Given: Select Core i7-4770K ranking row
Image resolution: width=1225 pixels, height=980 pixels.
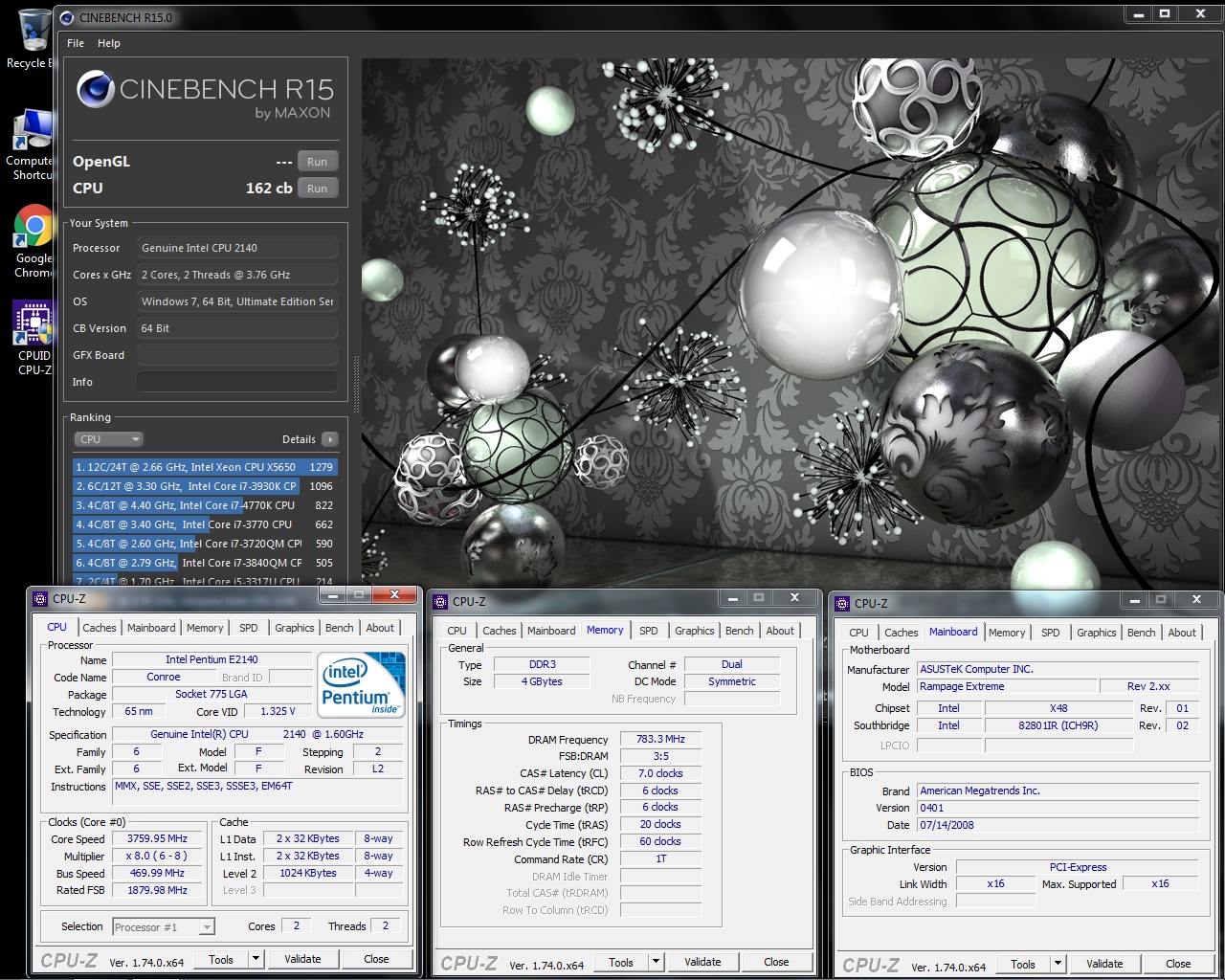Looking at the screenshot, I should [x=205, y=505].
